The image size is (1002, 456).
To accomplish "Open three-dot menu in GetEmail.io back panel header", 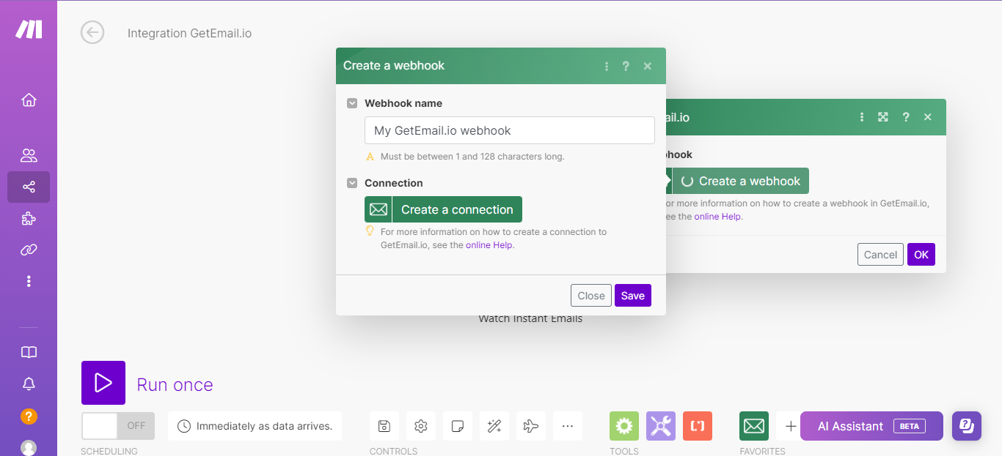I will click(x=861, y=117).
